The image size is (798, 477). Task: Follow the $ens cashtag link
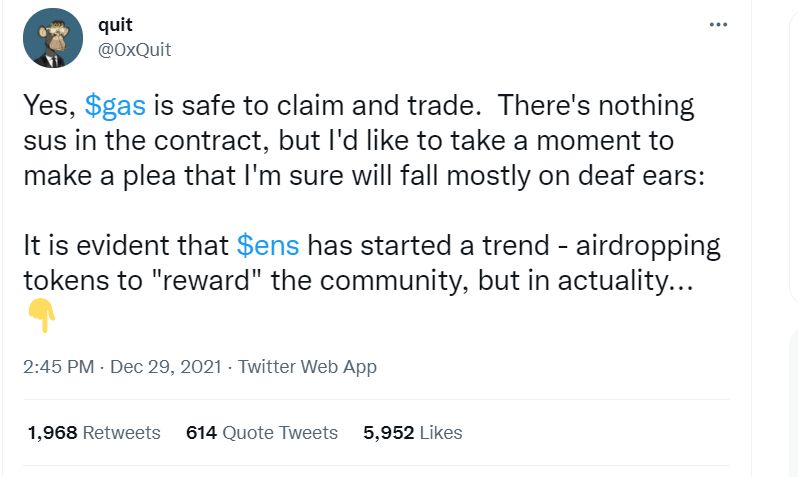[x=268, y=245]
